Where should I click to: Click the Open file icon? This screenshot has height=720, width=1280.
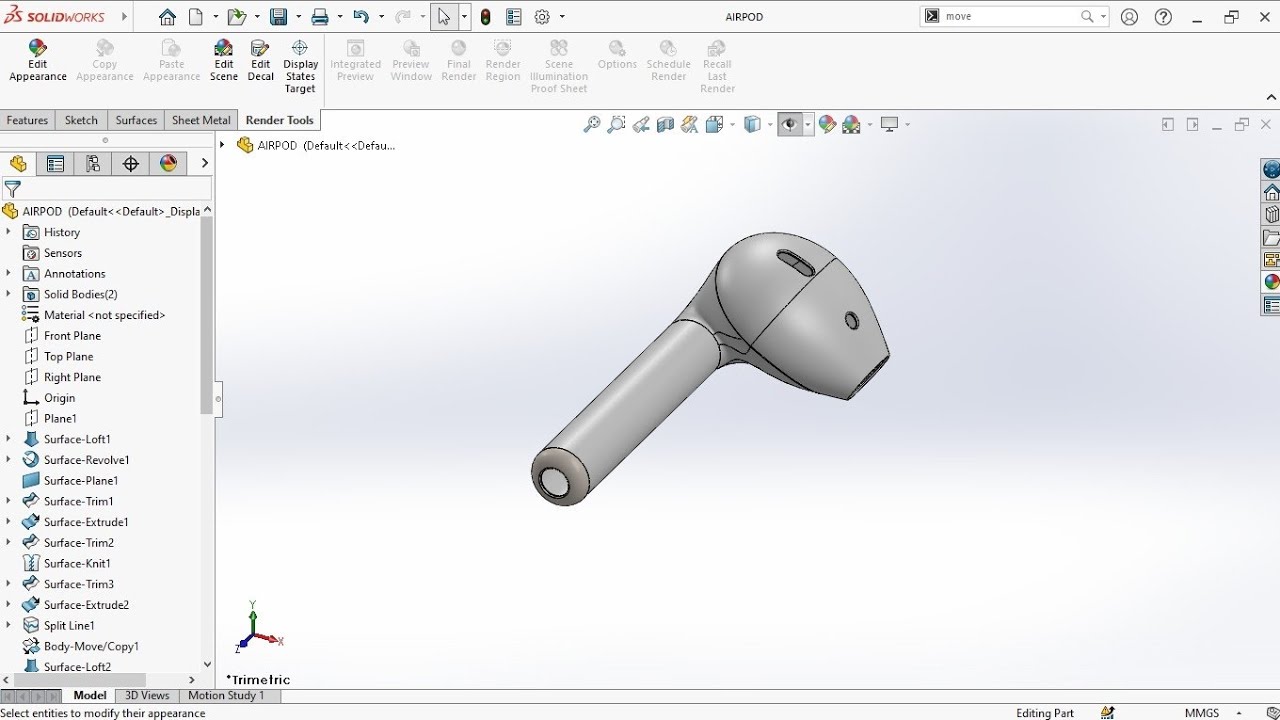pyautogui.click(x=236, y=17)
